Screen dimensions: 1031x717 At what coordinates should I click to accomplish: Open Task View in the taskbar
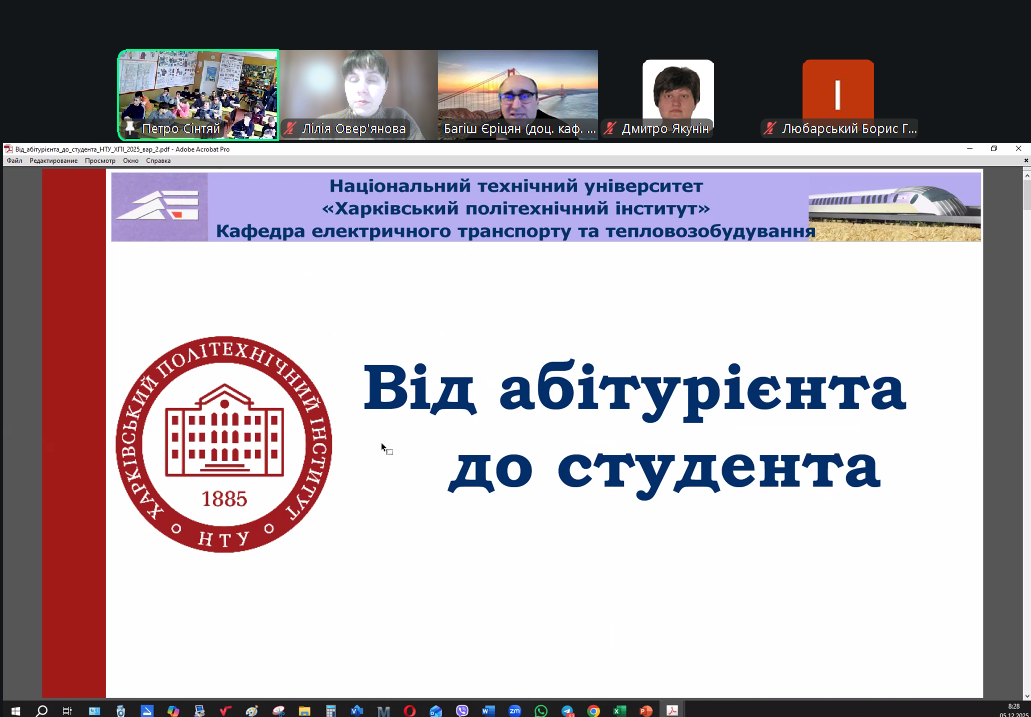click(x=68, y=710)
